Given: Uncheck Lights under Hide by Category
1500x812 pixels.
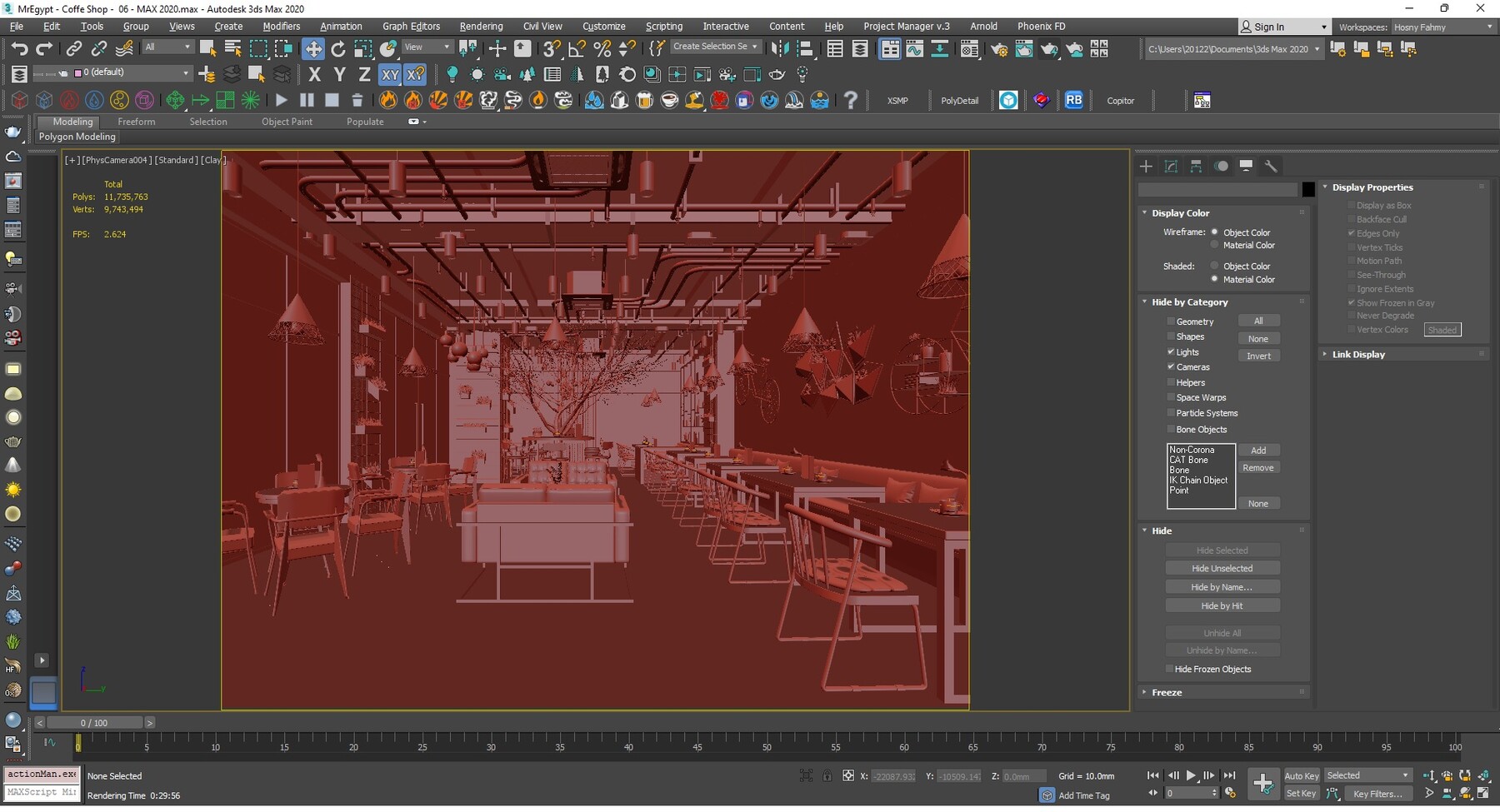Looking at the screenshot, I should [x=1172, y=352].
